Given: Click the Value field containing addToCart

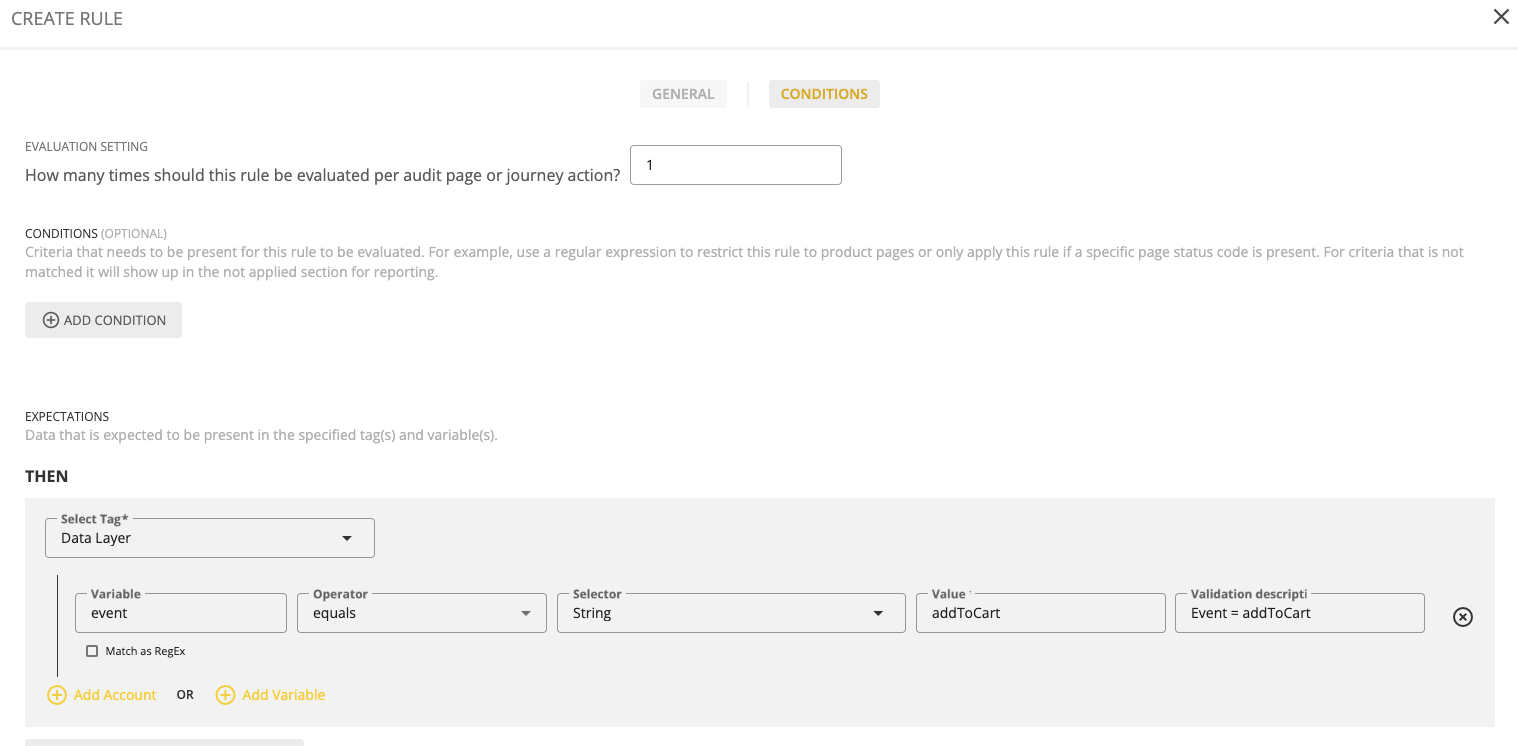Looking at the screenshot, I should [x=1040, y=613].
